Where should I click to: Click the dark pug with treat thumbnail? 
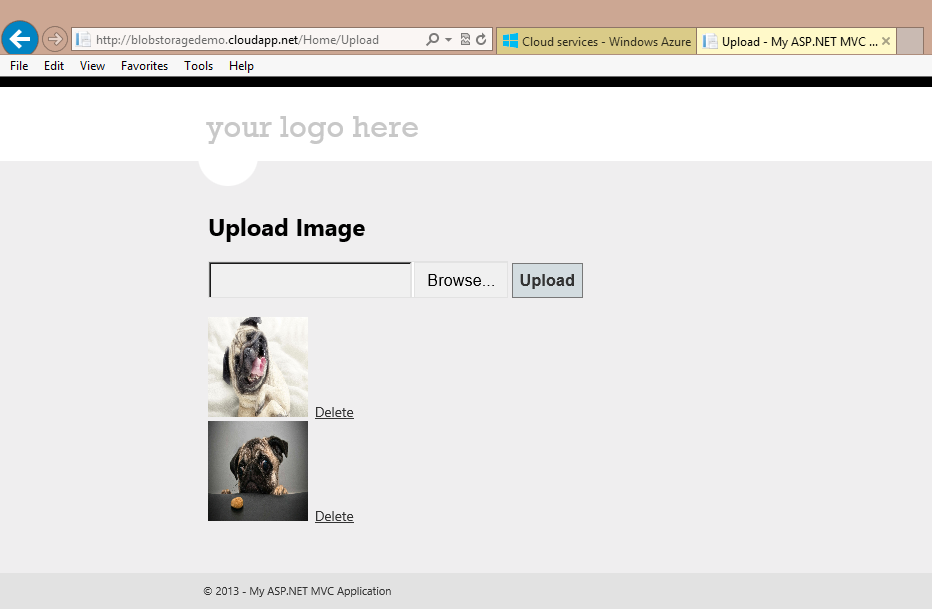pyautogui.click(x=258, y=471)
